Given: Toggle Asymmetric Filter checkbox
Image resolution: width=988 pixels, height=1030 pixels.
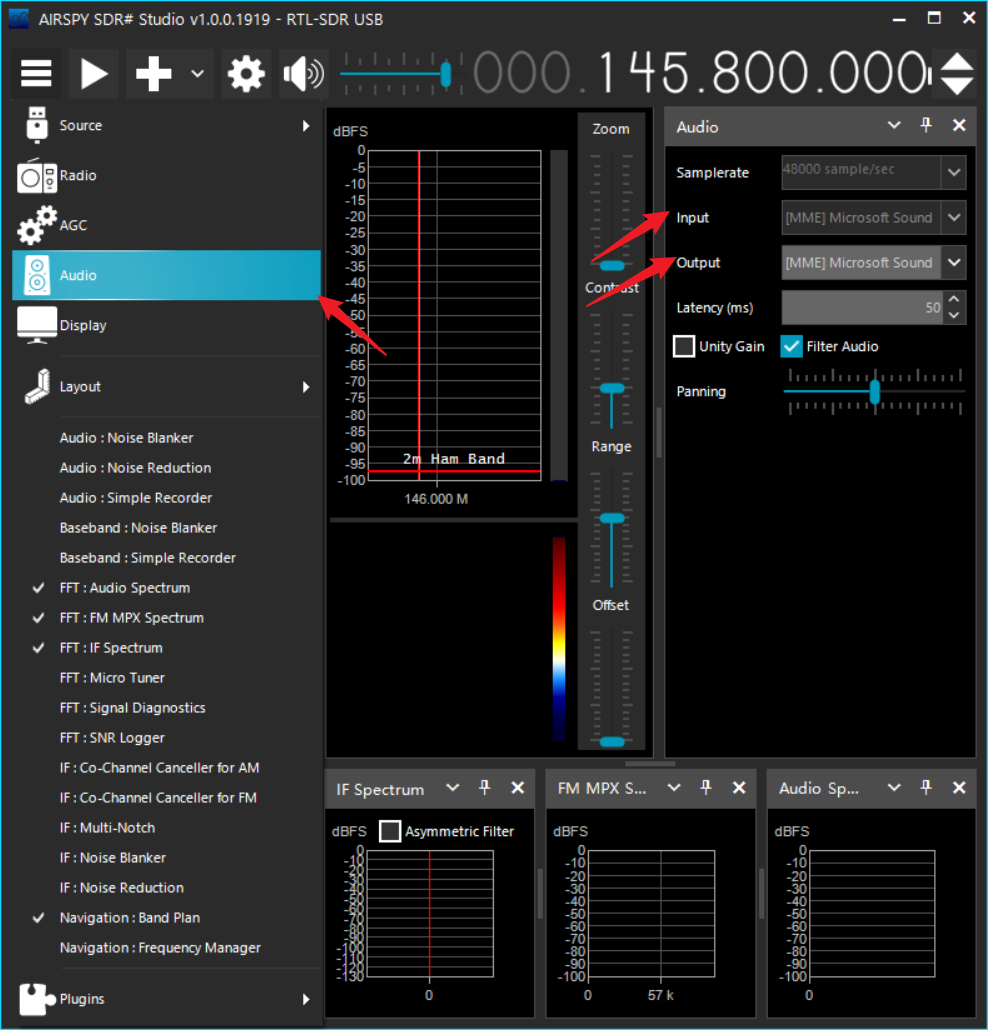Looking at the screenshot, I should click(390, 831).
